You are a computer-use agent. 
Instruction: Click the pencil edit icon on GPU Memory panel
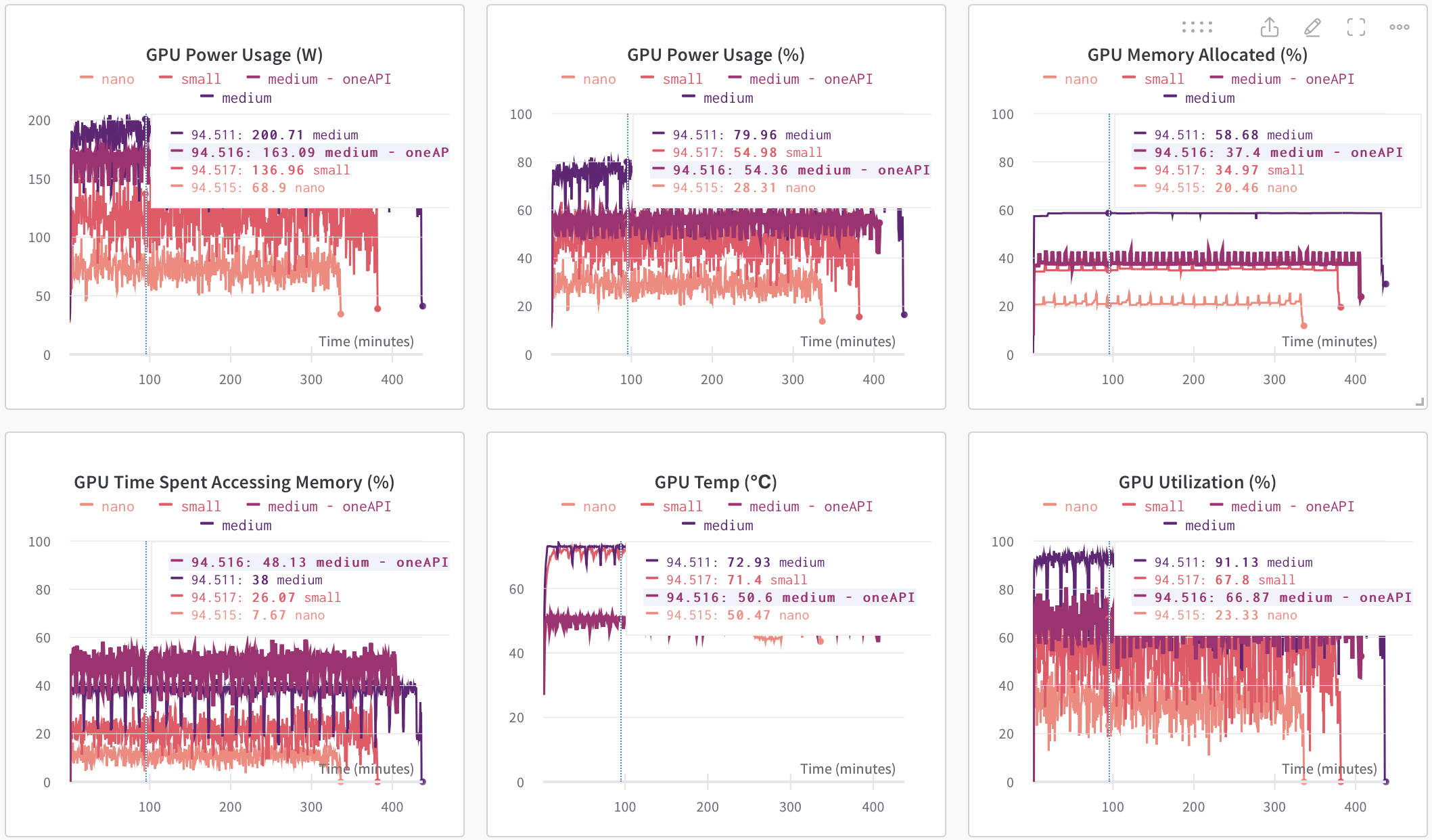[x=1312, y=27]
